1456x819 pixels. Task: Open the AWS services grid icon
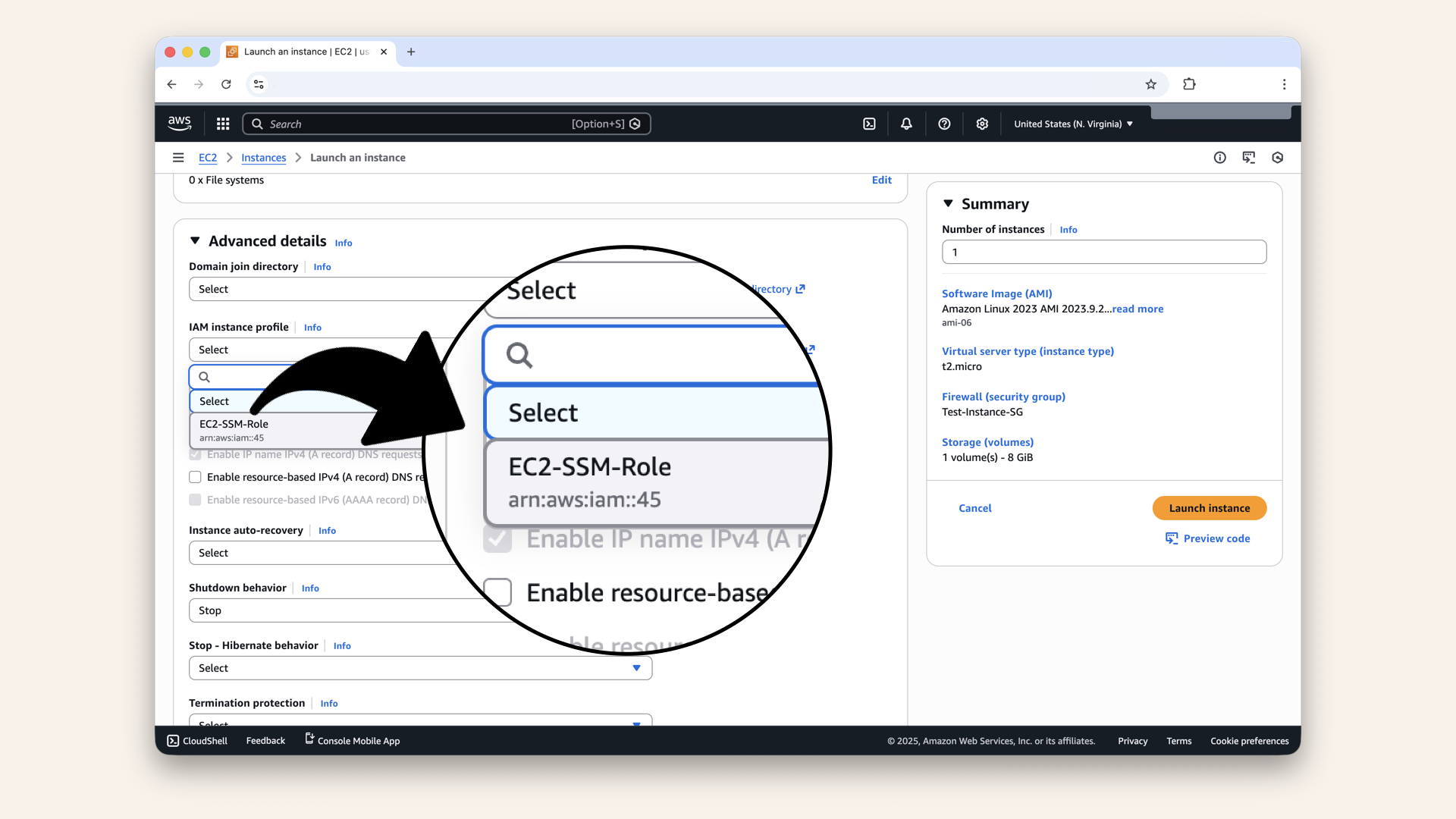pyautogui.click(x=222, y=123)
